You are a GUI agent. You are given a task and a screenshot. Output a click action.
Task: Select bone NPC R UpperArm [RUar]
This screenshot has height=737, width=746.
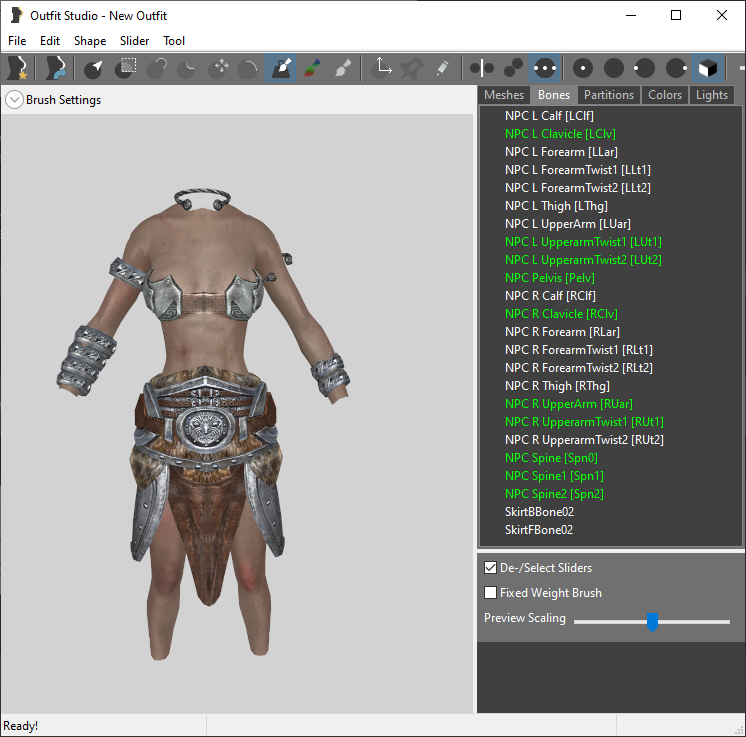click(569, 404)
